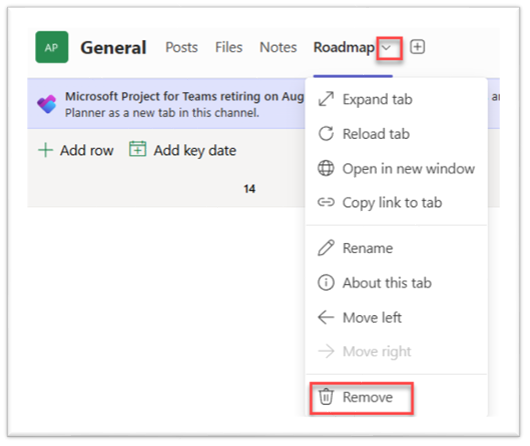Click the Microsoft Project retiring banner text
Viewport: 530px width, 446px height.
click(x=184, y=104)
